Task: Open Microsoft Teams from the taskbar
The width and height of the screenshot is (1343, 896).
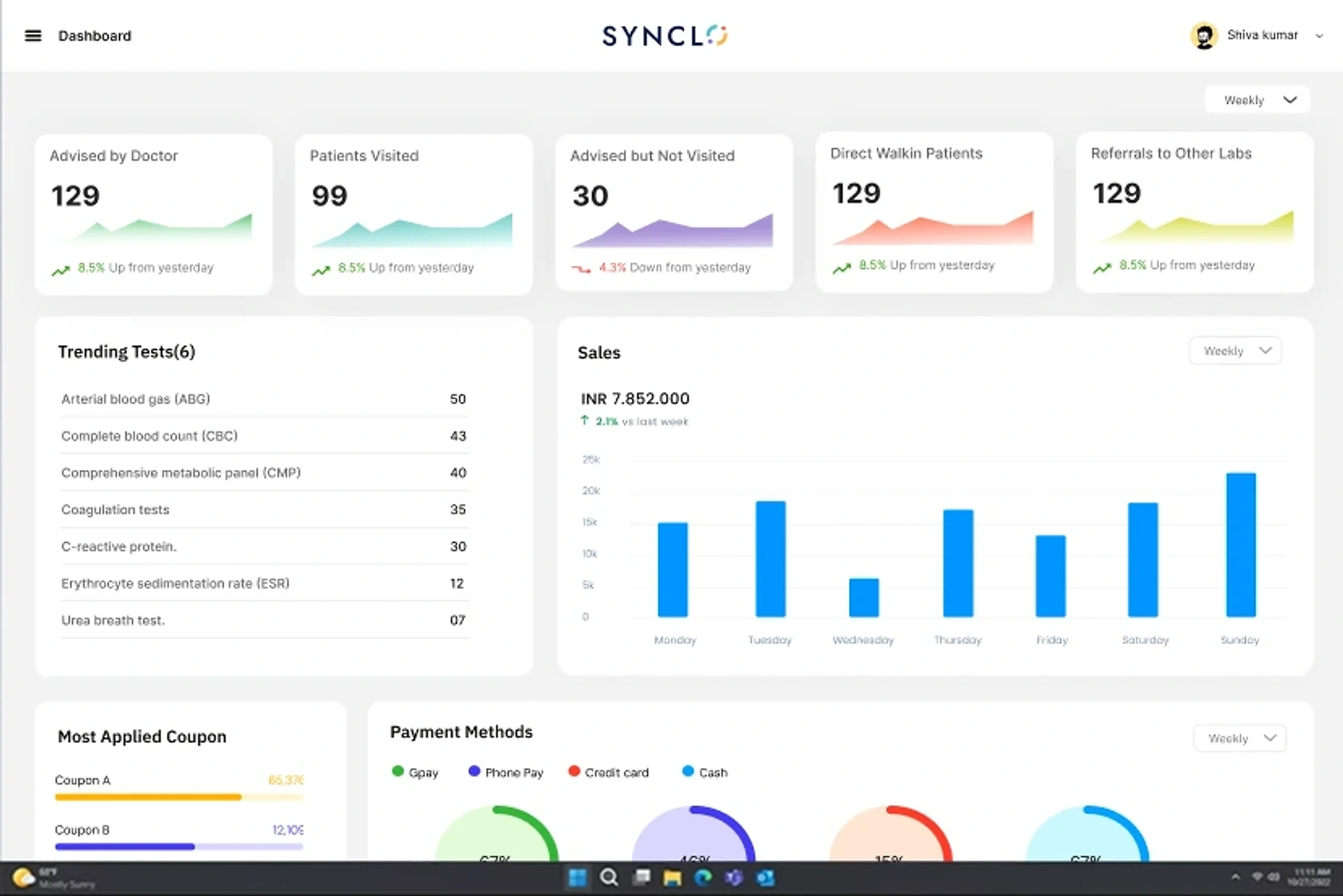Action: pyautogui.click(x=734, y=878)
